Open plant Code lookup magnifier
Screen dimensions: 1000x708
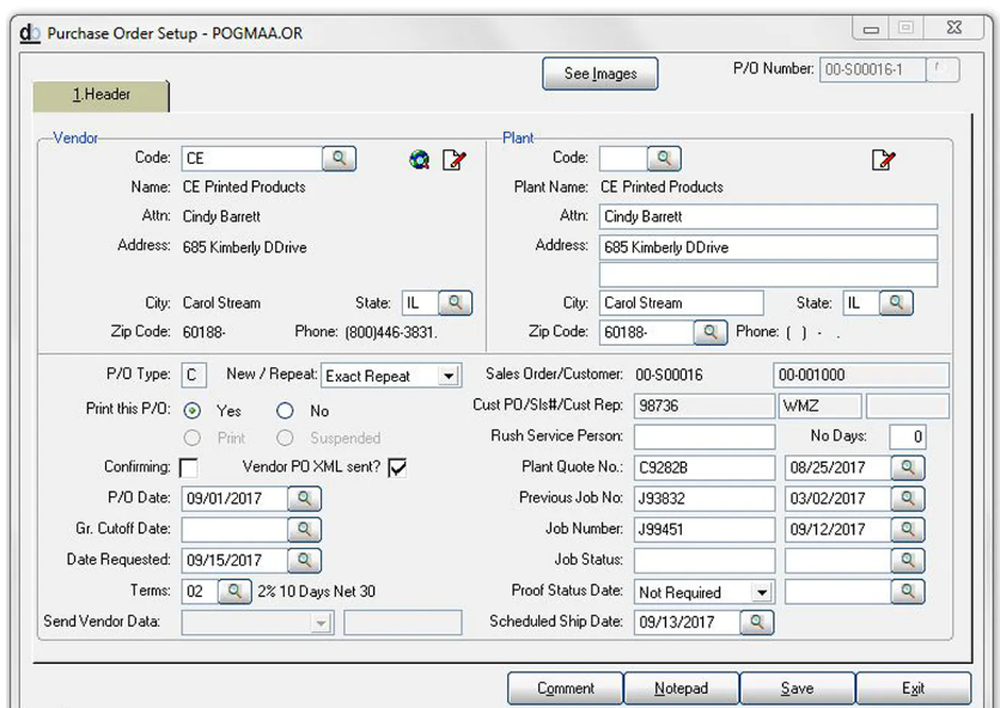[664, 158]
